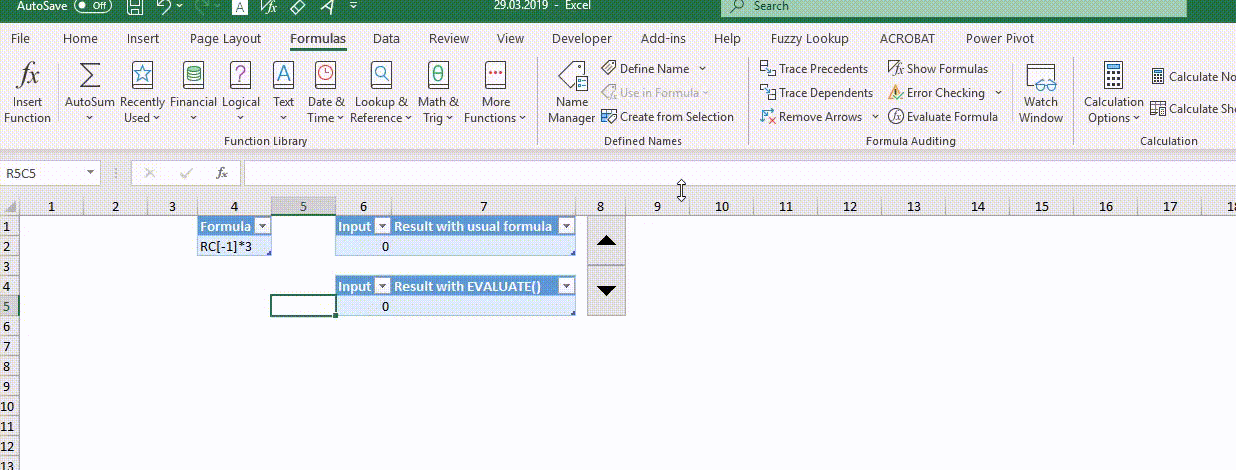Click the Enter checkmark in formula bar
The image size is (1236, 470).
(x=186, y=173)
